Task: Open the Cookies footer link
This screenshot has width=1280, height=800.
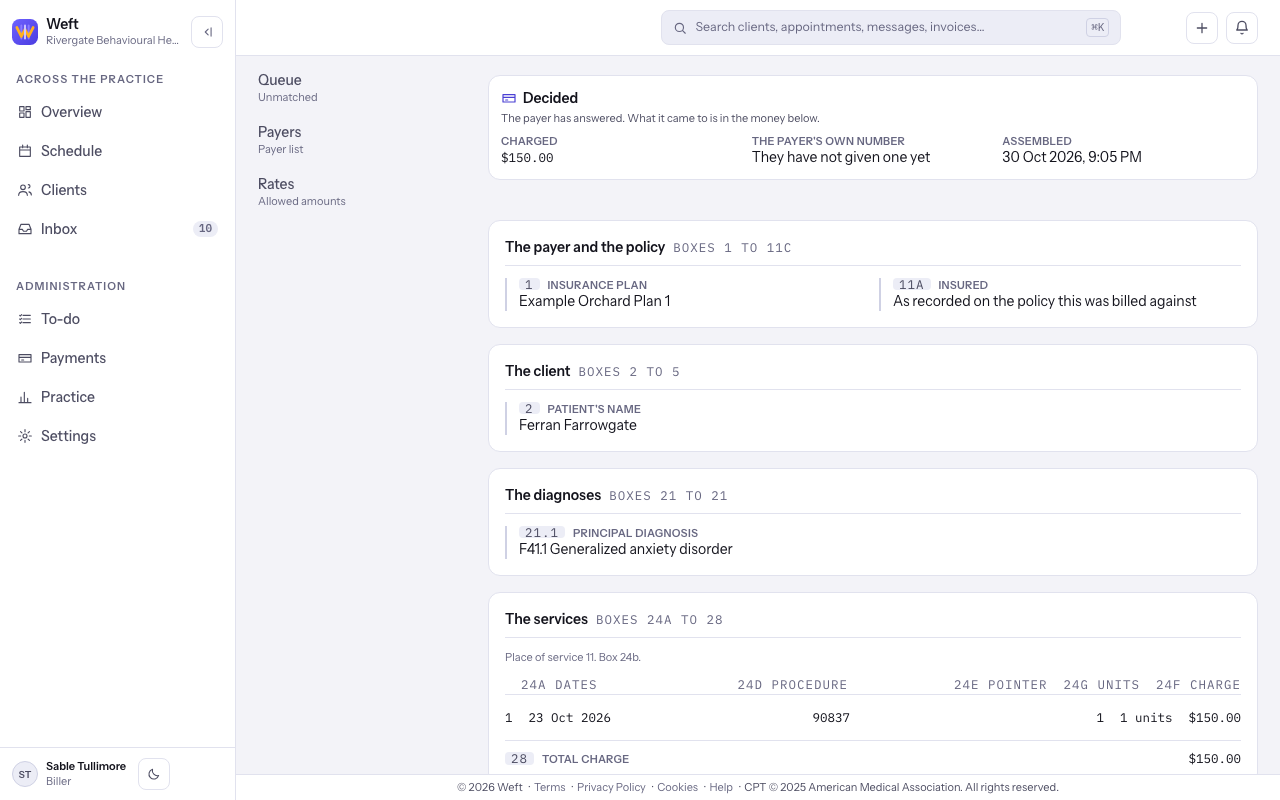Action: [677, 787]
